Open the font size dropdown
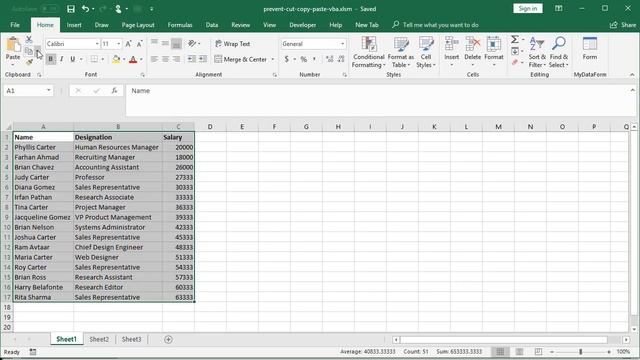Image resolution: width=640 pixels, height=360 pixels. [118, 44]
